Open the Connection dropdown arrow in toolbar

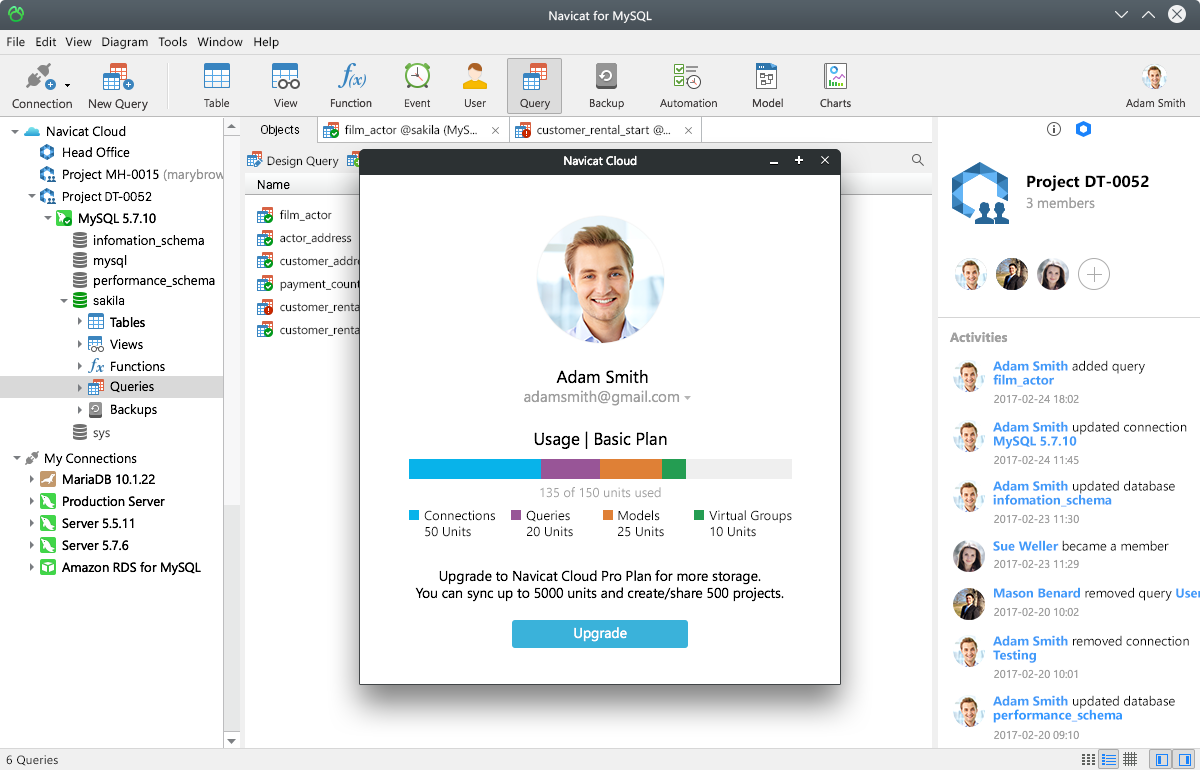click(x=67, y=86)
